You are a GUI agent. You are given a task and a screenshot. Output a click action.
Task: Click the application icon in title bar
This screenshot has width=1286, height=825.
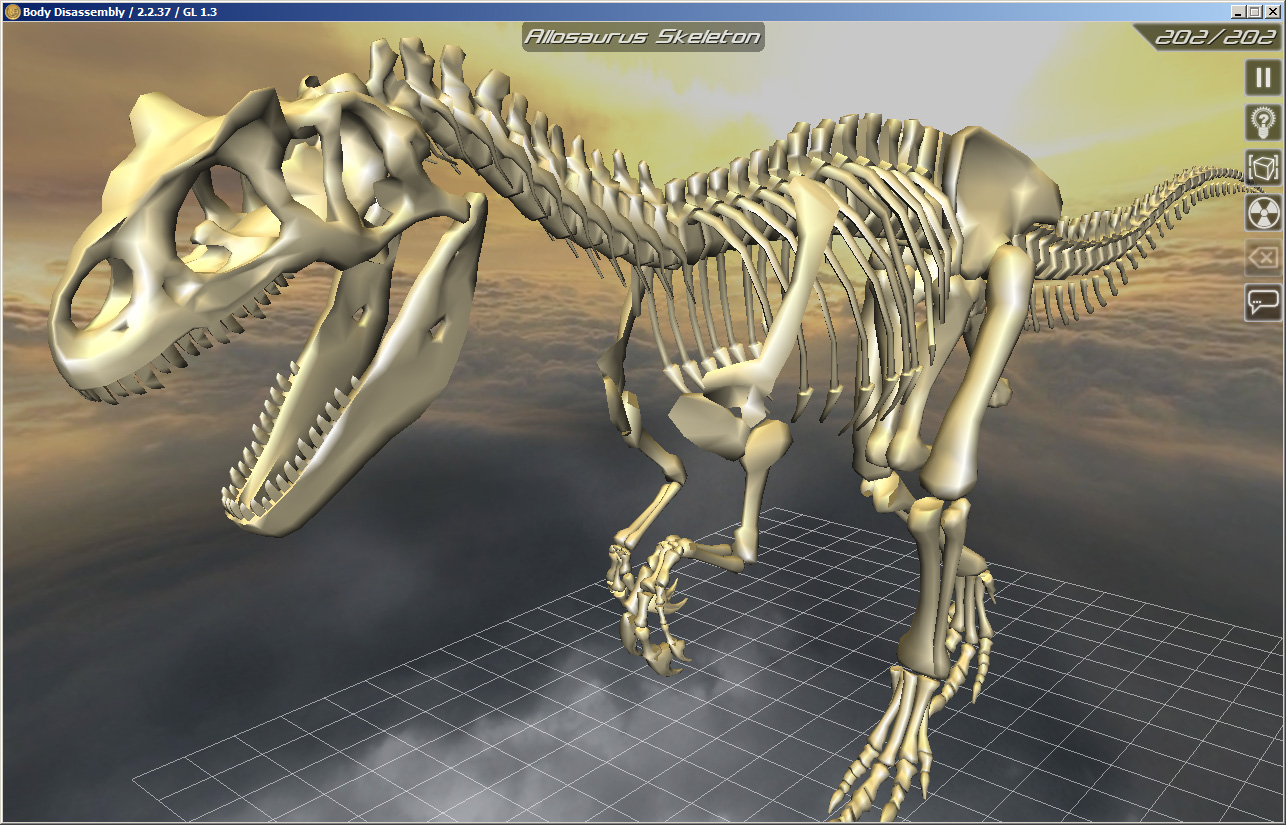[12, 11]
